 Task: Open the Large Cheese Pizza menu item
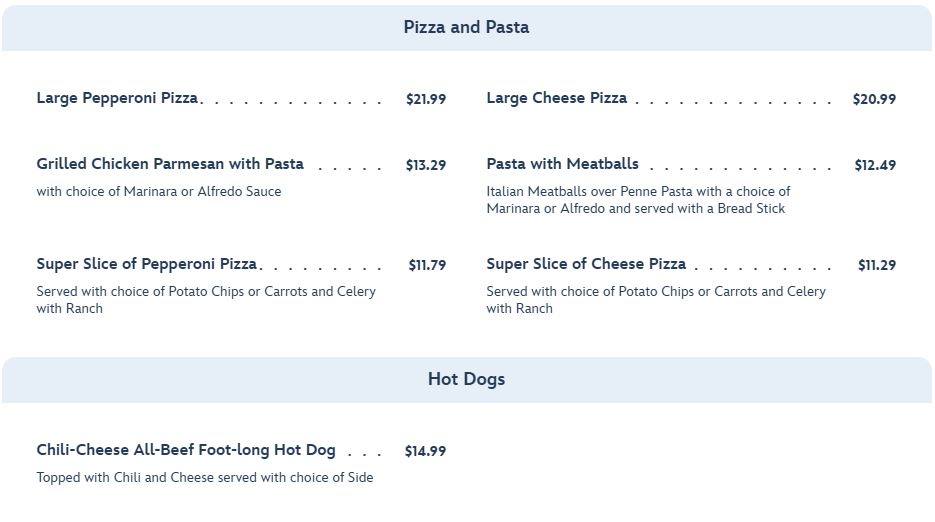(556, 98)
